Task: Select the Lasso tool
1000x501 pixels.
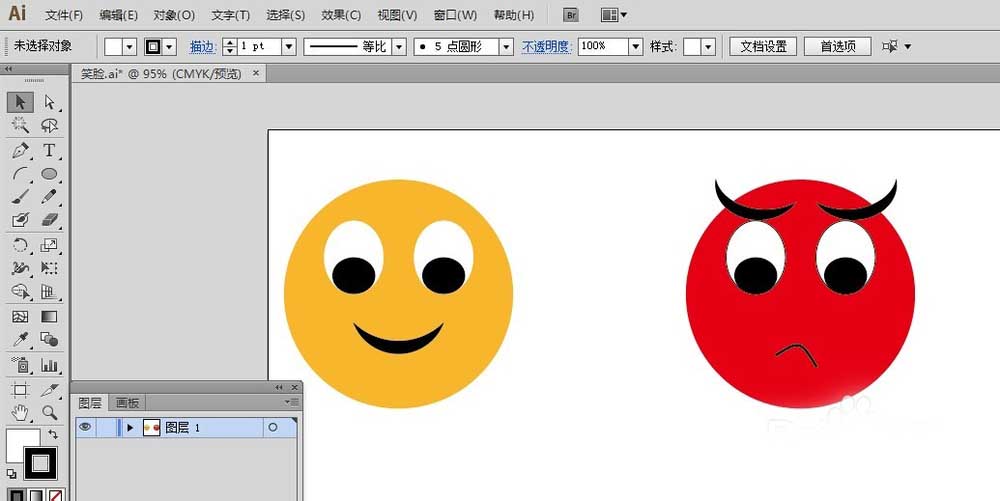Action: [49, 125]
